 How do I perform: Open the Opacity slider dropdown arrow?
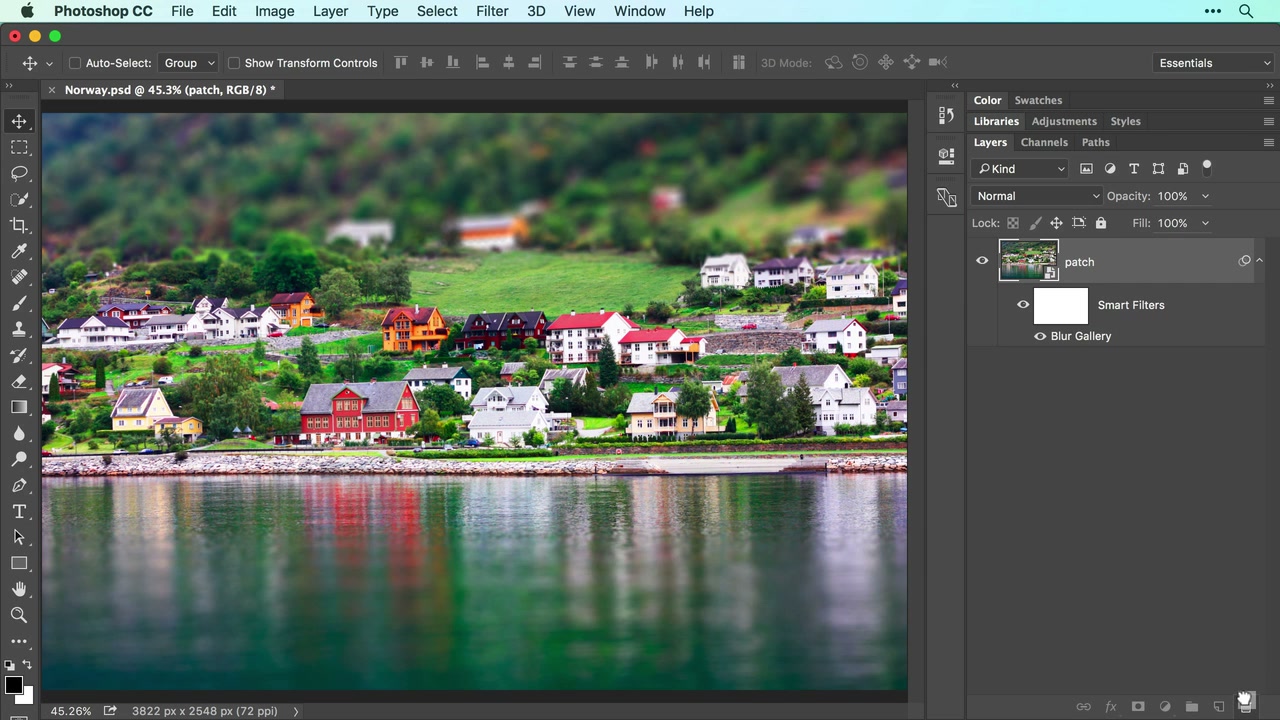[x=1205, y=196]
